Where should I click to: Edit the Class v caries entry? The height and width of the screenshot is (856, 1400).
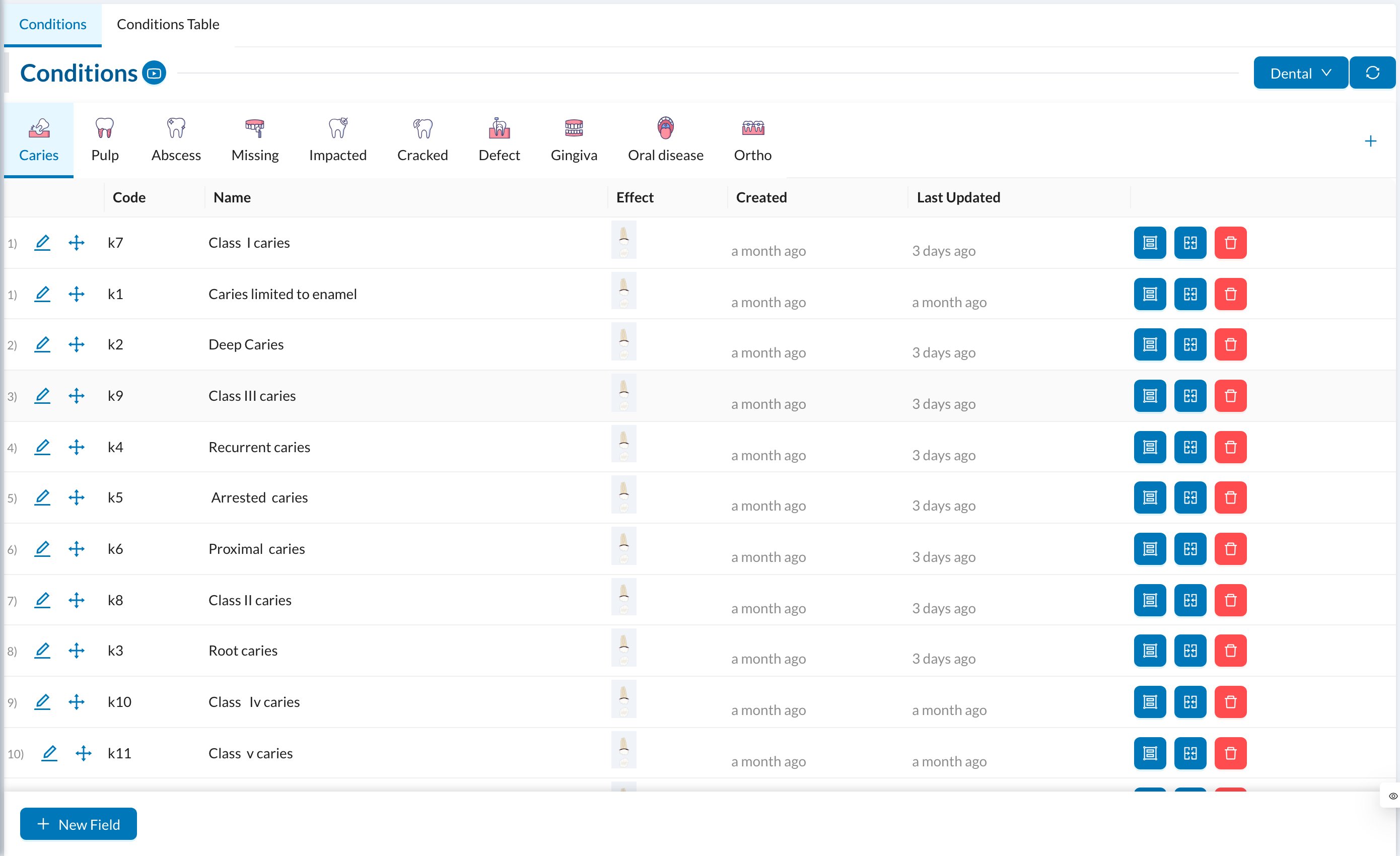coord(49,753)
